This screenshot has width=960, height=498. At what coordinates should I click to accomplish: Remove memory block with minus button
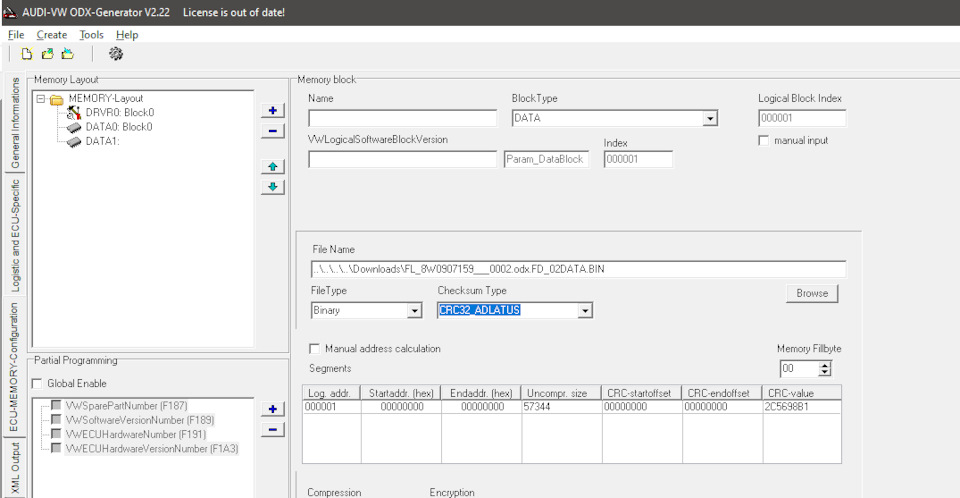pyautogui.click(x=272, y=130)
